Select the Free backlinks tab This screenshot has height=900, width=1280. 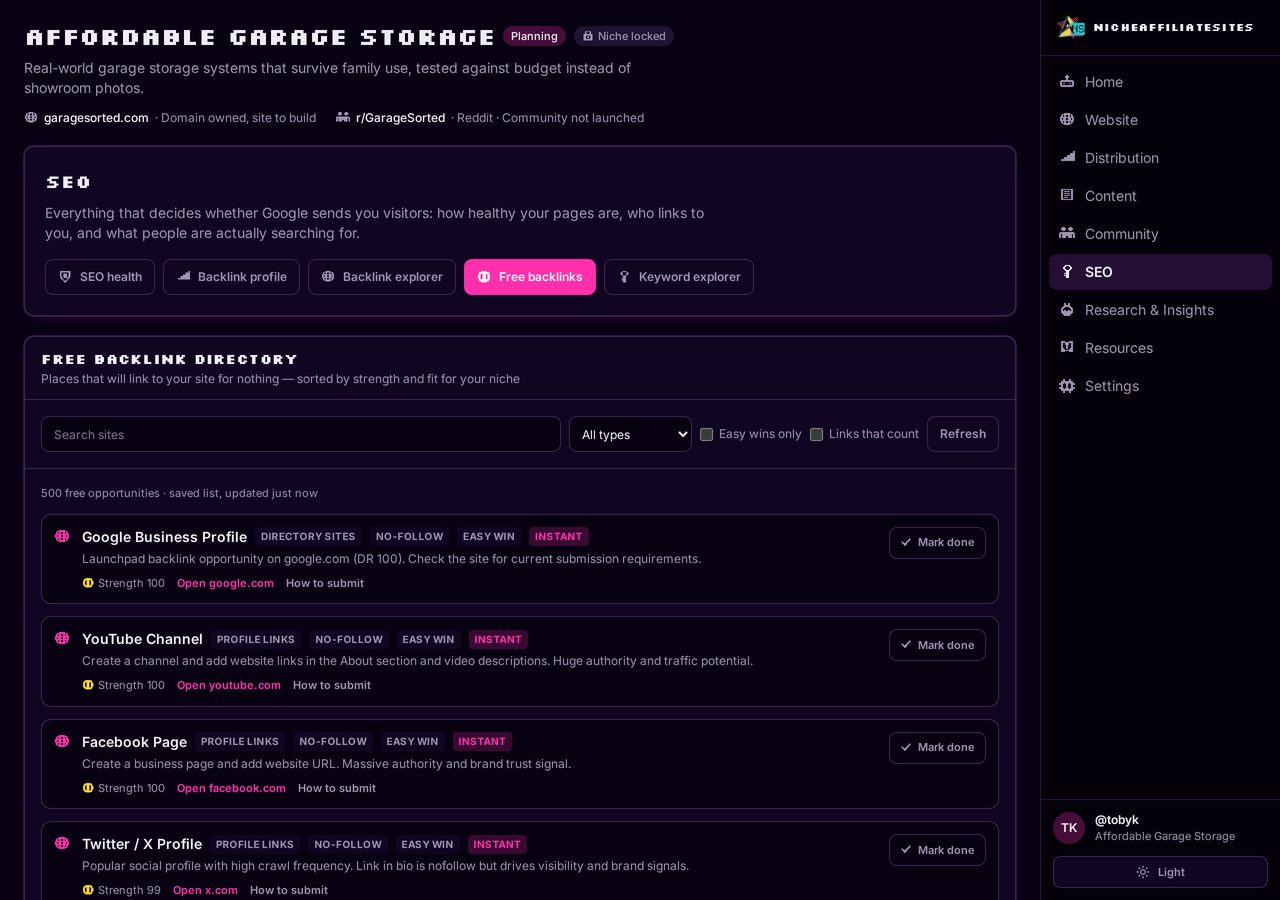(530, 277)
